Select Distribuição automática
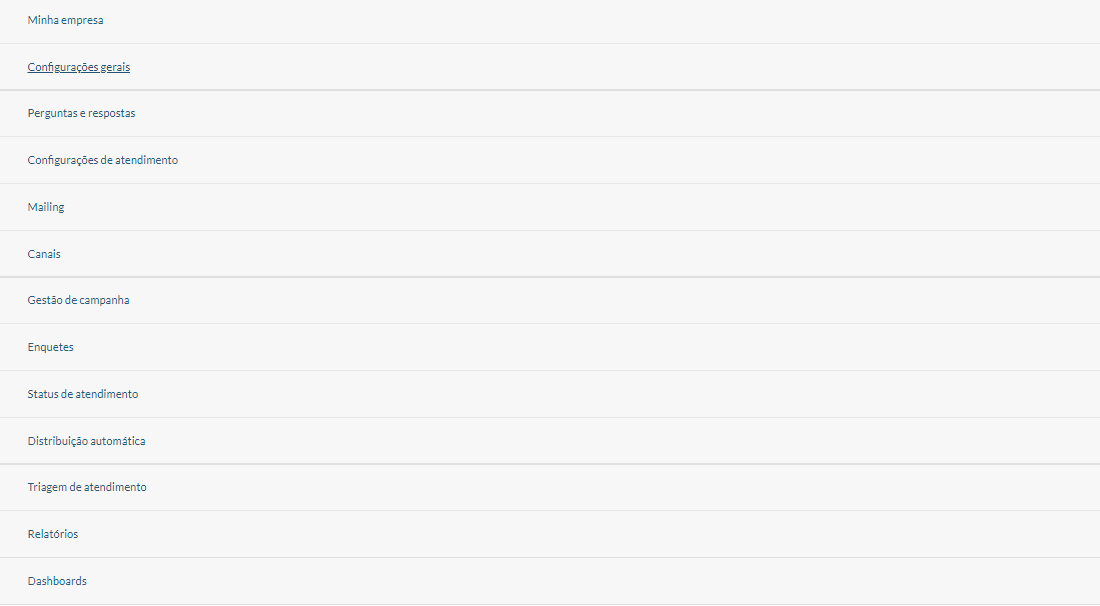Viewport: 1100px width, 606px height. tap(550, 441)
